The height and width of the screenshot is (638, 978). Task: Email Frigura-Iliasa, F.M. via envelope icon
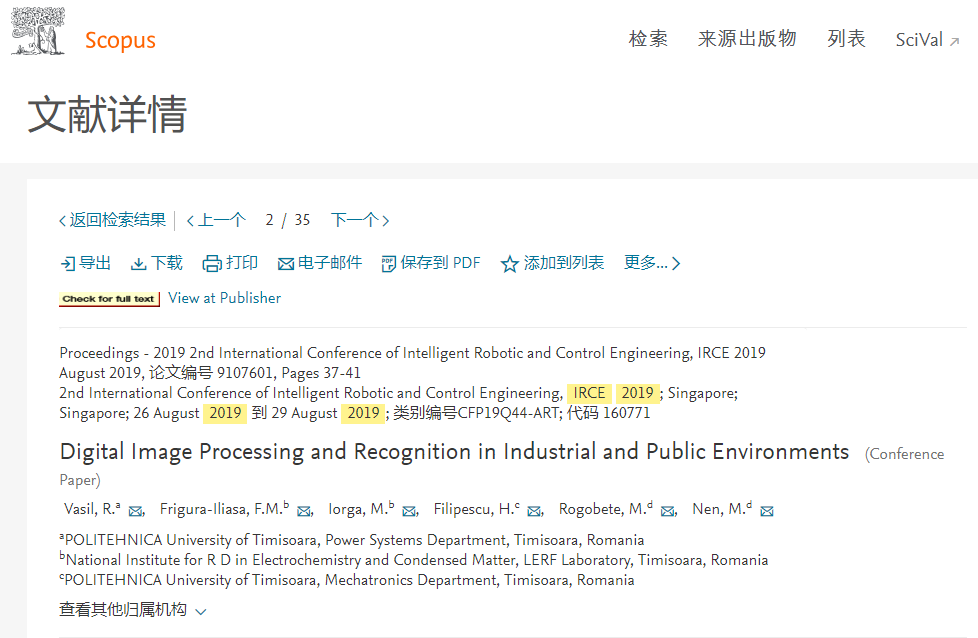click(x=304, y=511)
